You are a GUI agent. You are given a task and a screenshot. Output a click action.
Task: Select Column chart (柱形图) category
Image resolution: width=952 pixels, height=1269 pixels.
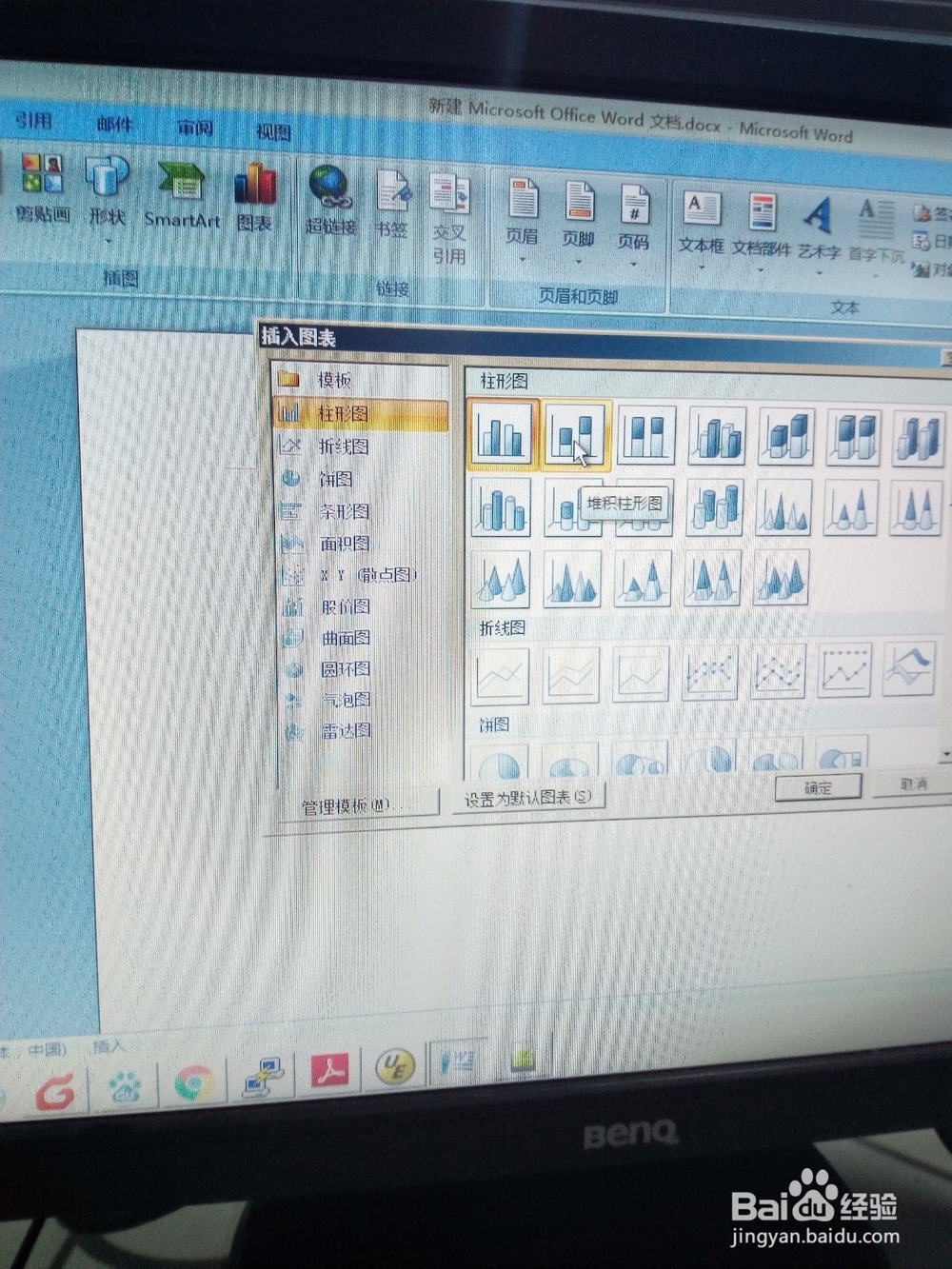[x=361, y=413]
